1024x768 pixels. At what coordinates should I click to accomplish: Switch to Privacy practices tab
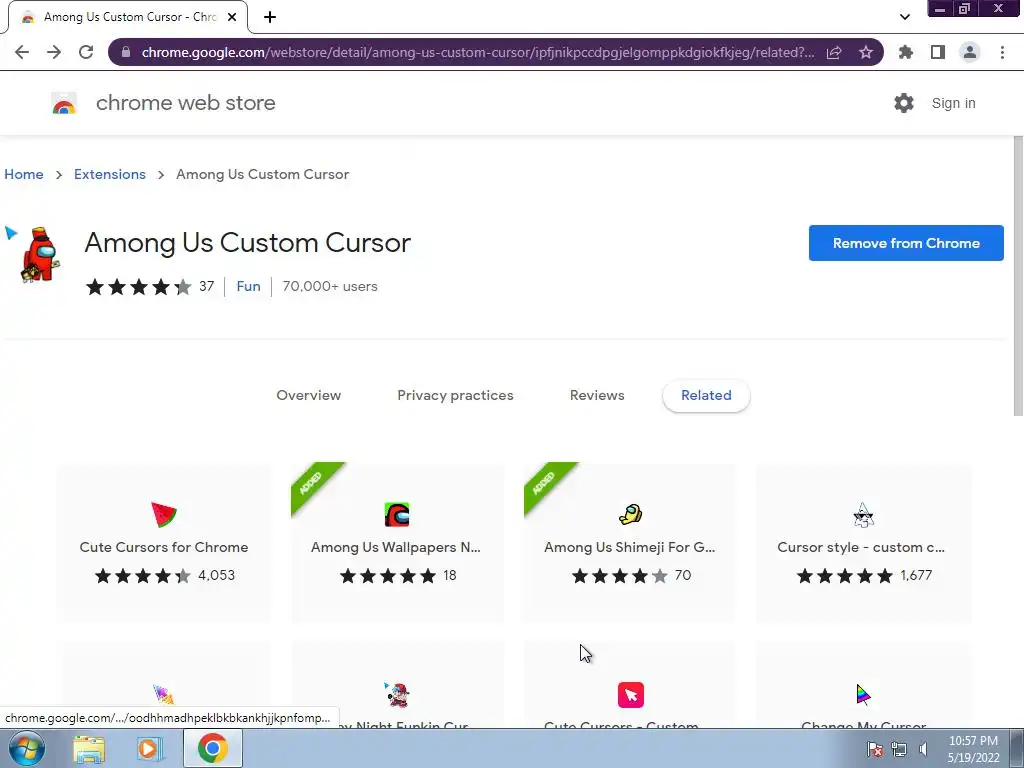pos(455,395)
